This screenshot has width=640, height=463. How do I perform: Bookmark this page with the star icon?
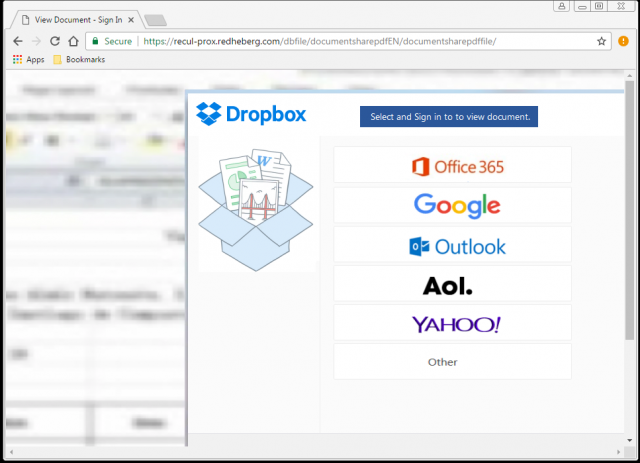click(x=601, y=41)
